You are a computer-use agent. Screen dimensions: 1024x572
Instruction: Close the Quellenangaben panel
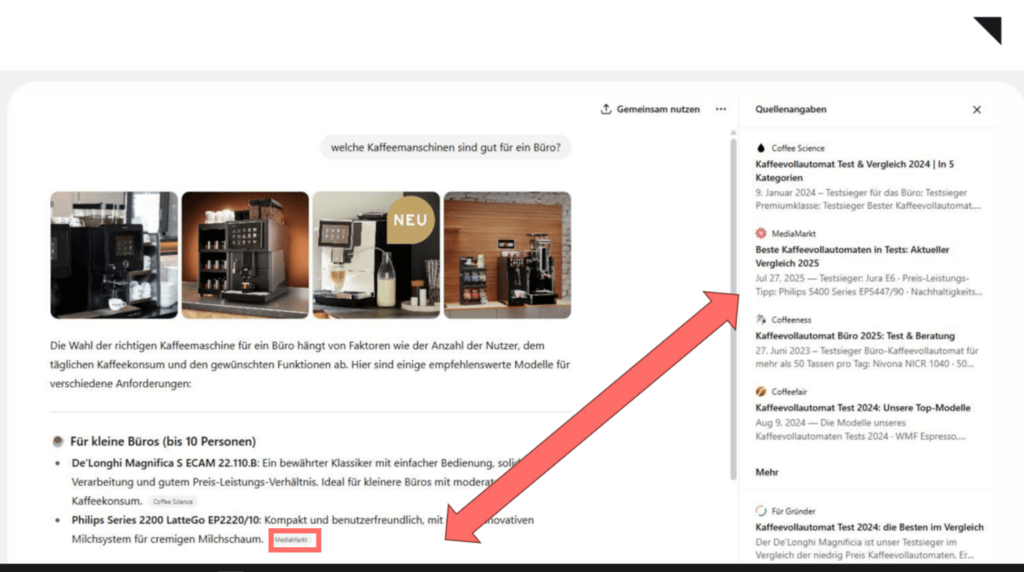point(976,110)
